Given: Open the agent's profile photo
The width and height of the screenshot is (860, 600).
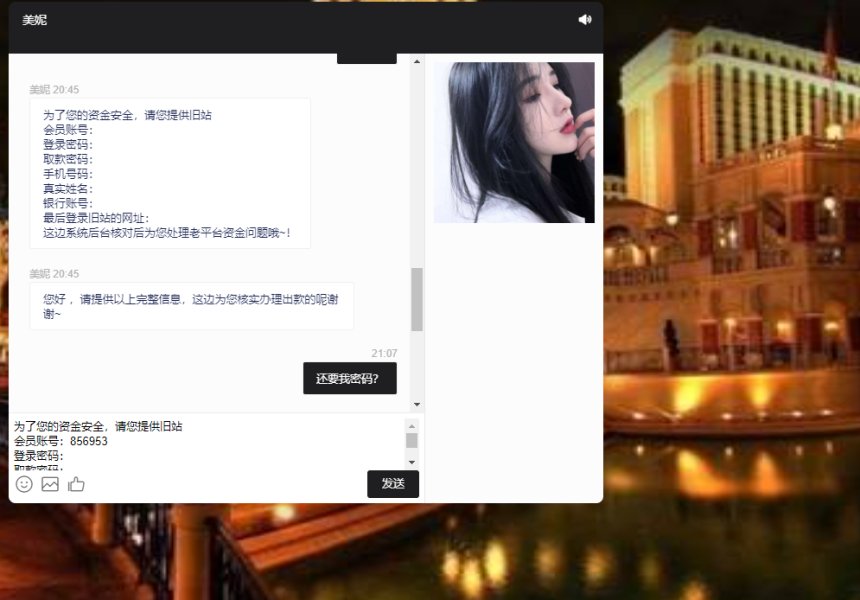Looking at the screenshot, I should tap(514, 143).
